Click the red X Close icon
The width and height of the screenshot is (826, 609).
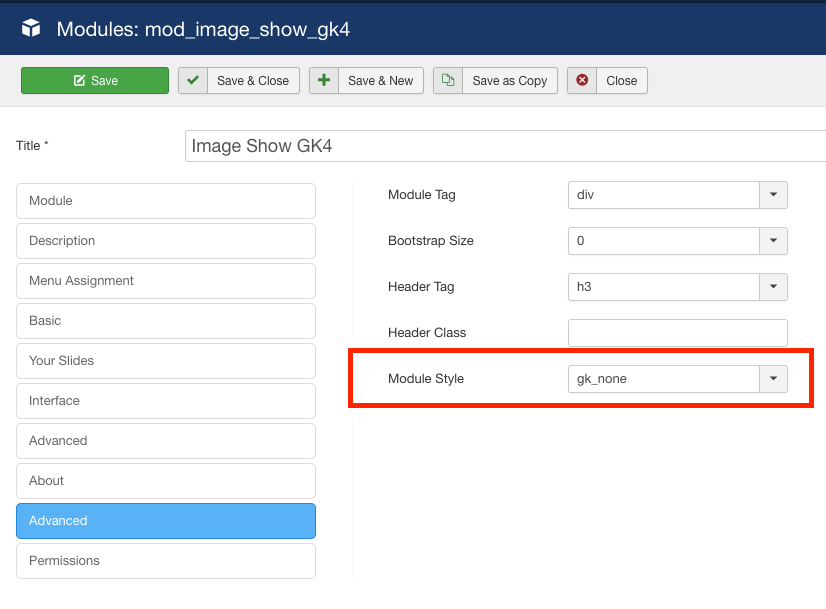(582, 81)
